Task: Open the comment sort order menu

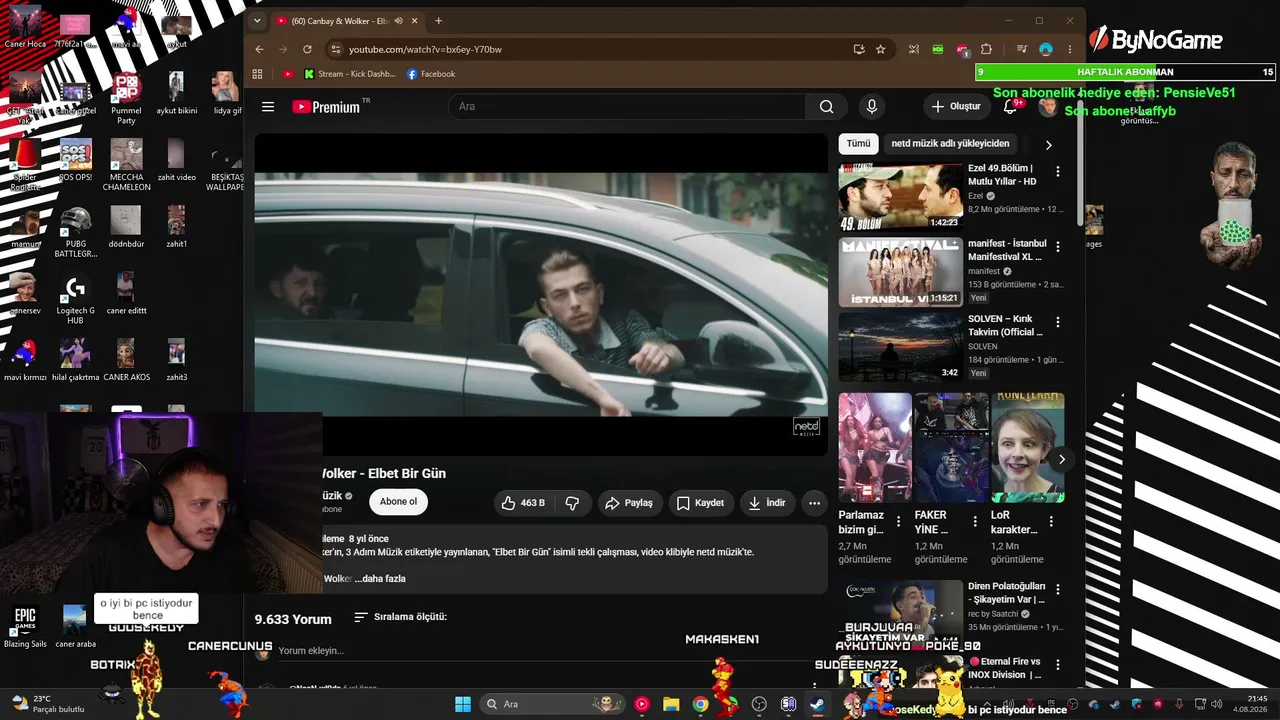Action: [400, 617]
